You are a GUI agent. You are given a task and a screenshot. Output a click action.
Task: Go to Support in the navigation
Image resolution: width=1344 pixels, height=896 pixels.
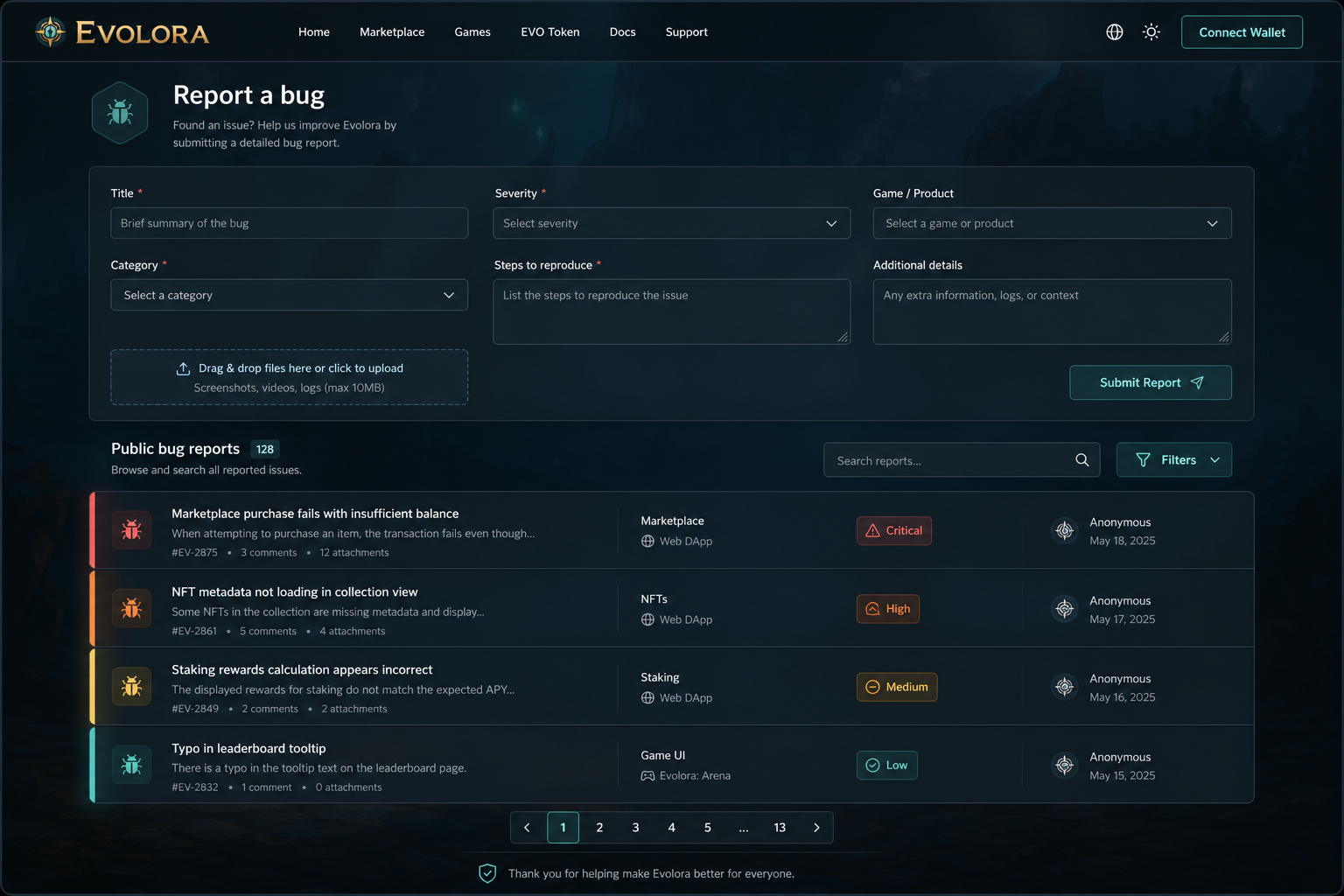pyautogui.click(x=687, y=31)
